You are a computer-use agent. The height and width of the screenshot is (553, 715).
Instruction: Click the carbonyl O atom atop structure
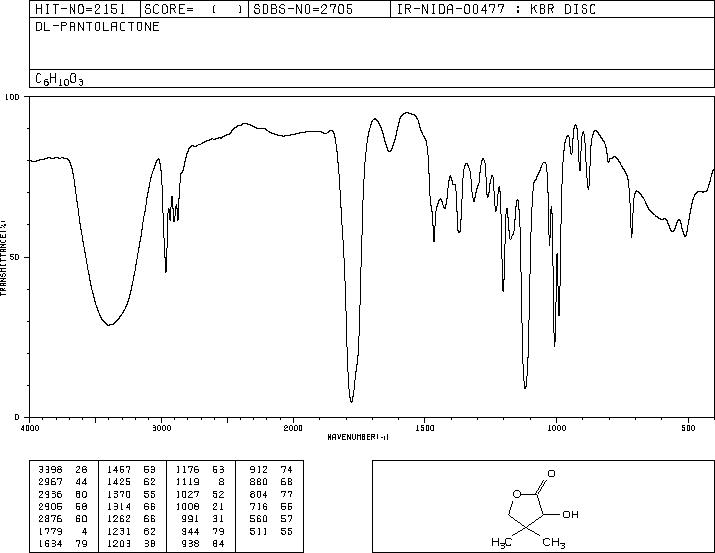click(551, 473)
